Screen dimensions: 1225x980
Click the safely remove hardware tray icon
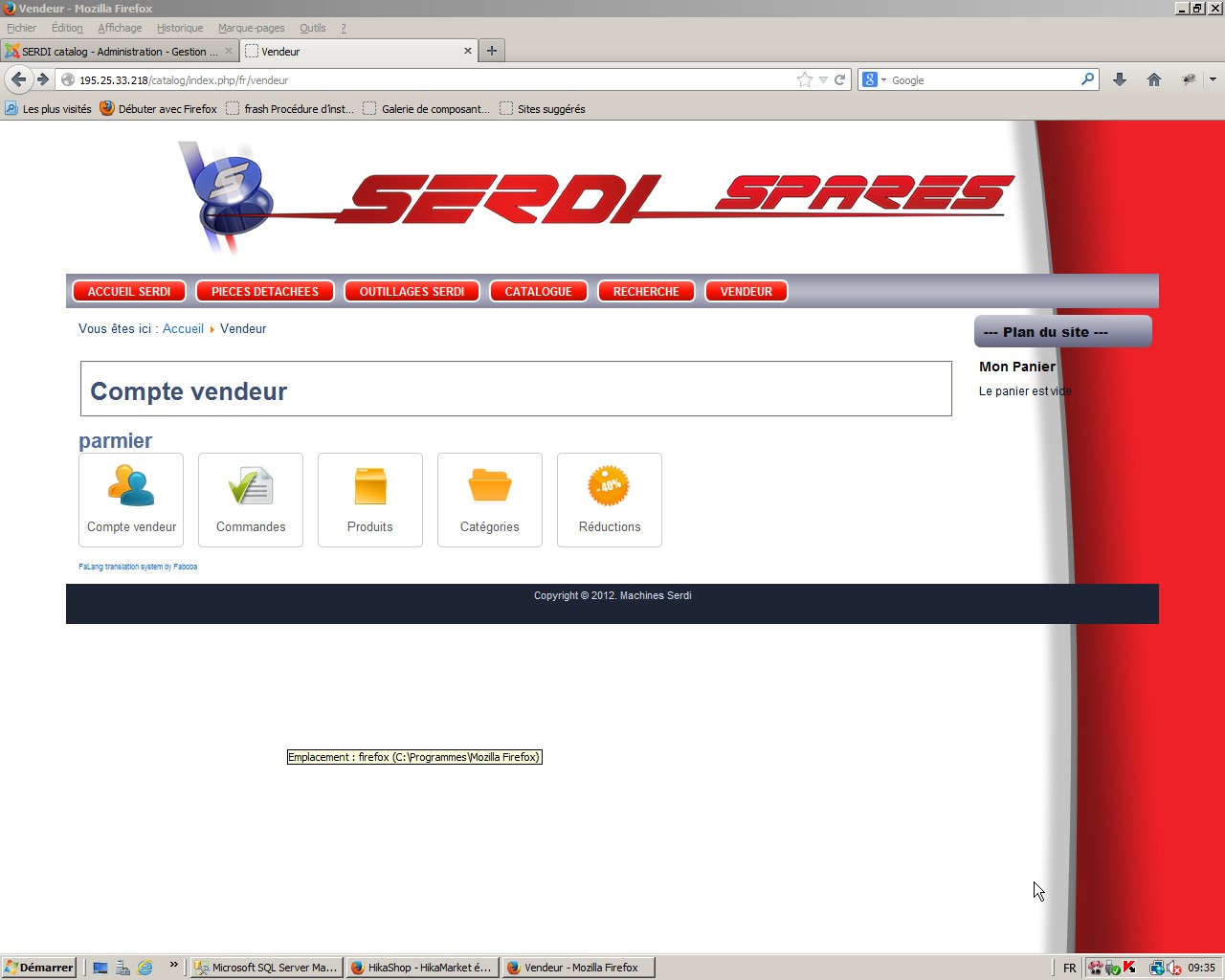[1113, 968]
